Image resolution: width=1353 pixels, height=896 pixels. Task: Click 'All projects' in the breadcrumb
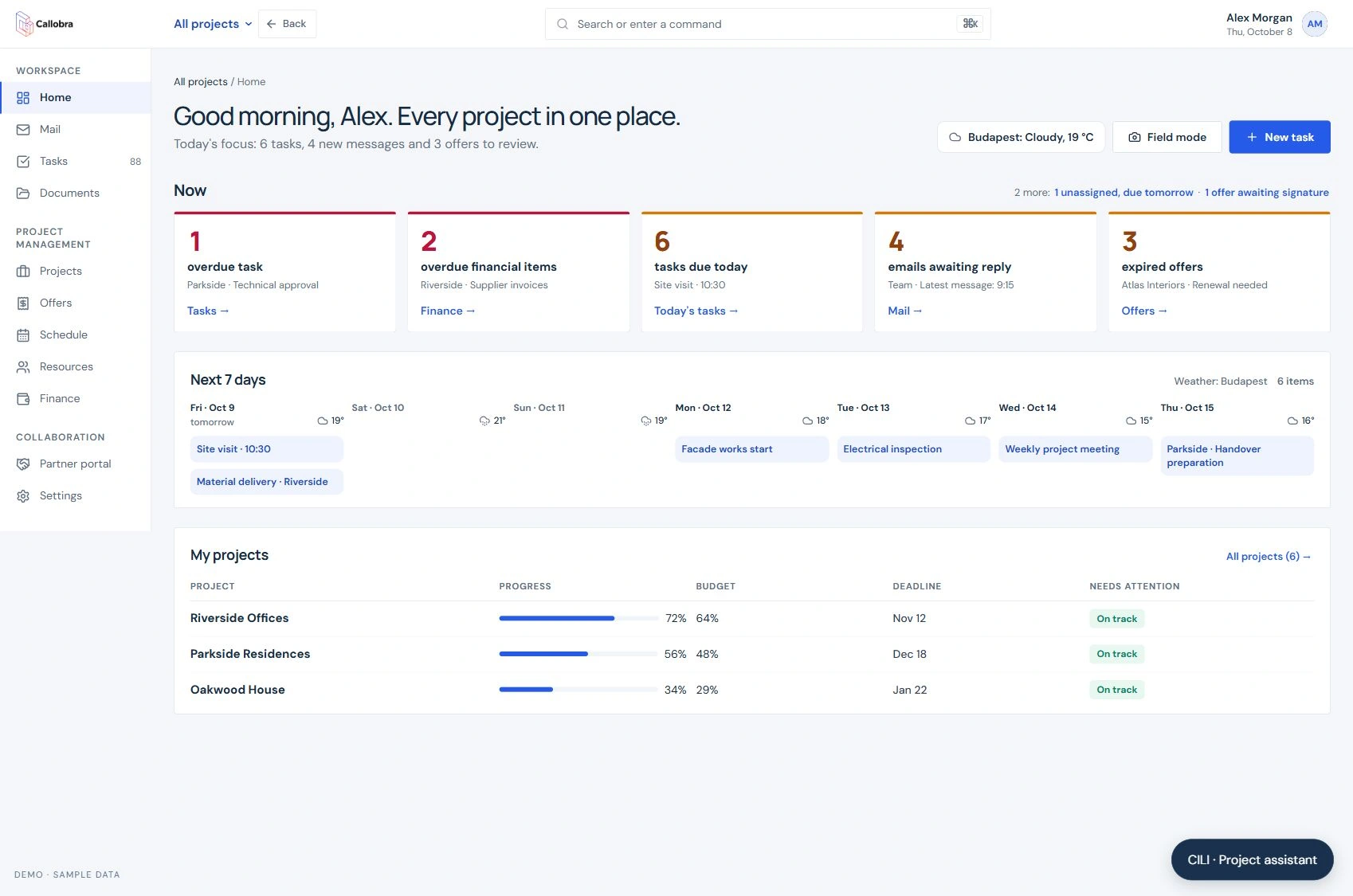201,82
